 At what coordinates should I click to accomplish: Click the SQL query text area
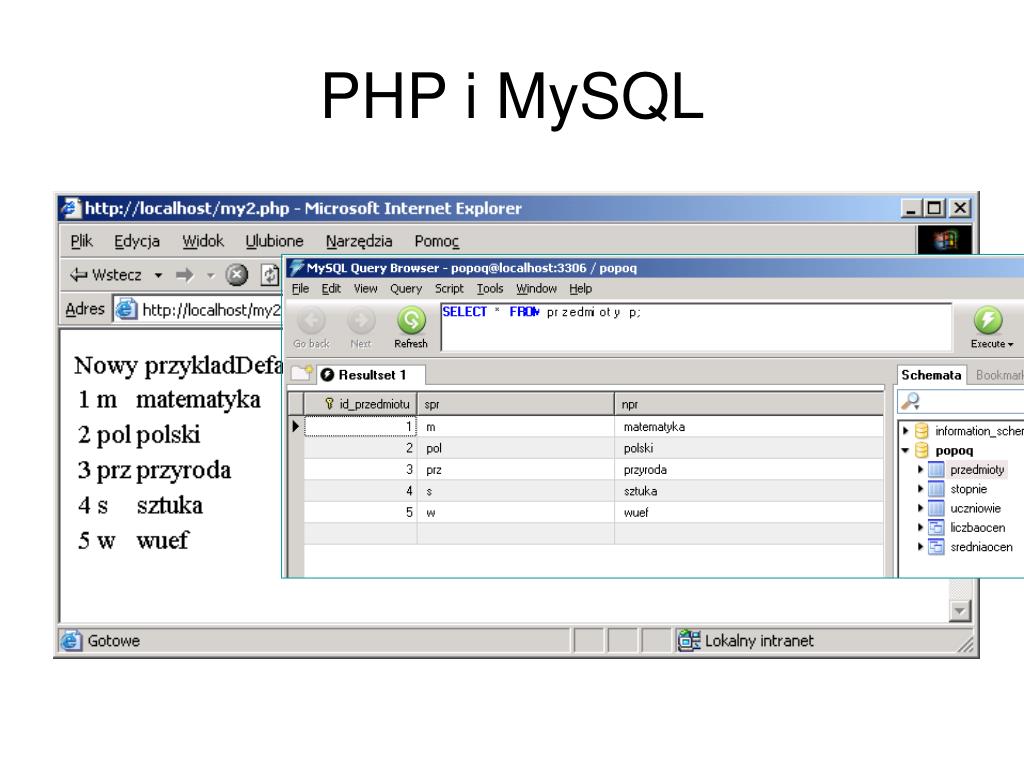pyautogui.click(x=696, y=327)
